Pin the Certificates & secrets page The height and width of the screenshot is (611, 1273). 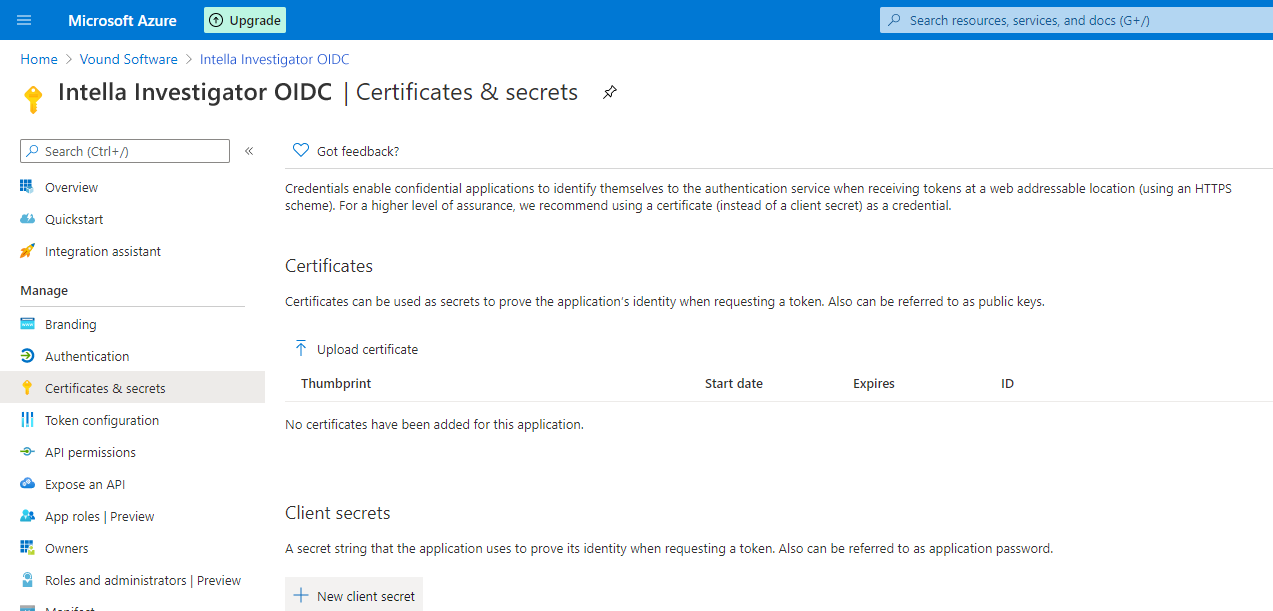609,91
